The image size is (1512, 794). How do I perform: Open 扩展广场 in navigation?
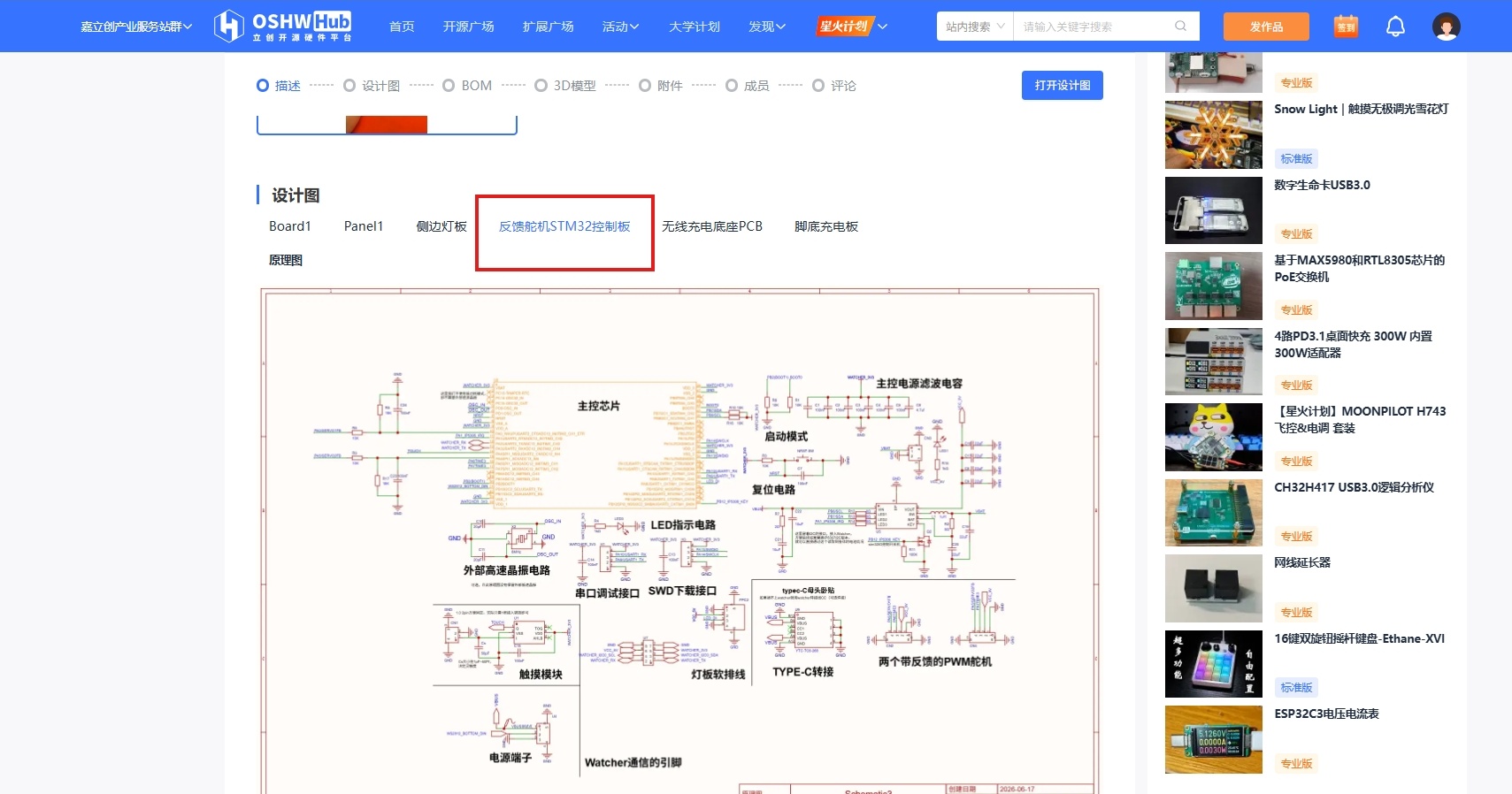point(549,27)
